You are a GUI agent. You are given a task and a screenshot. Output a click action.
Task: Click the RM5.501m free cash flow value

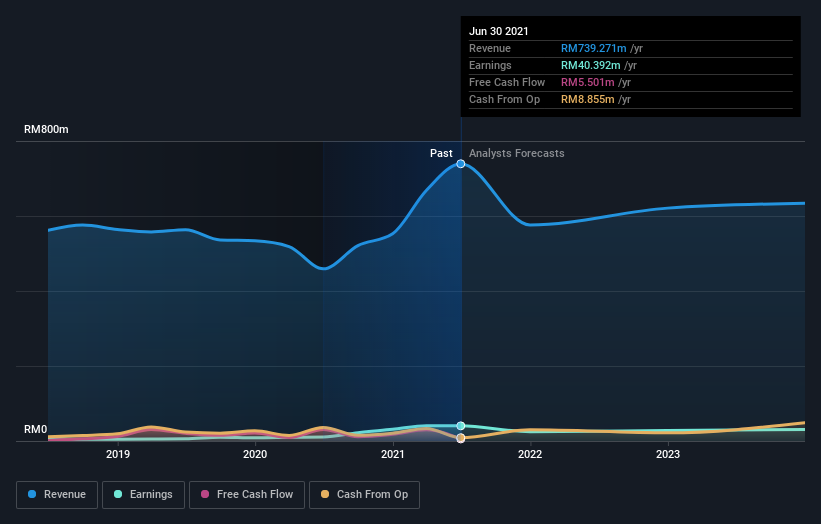pyautogui.click(x=587, y=82)
